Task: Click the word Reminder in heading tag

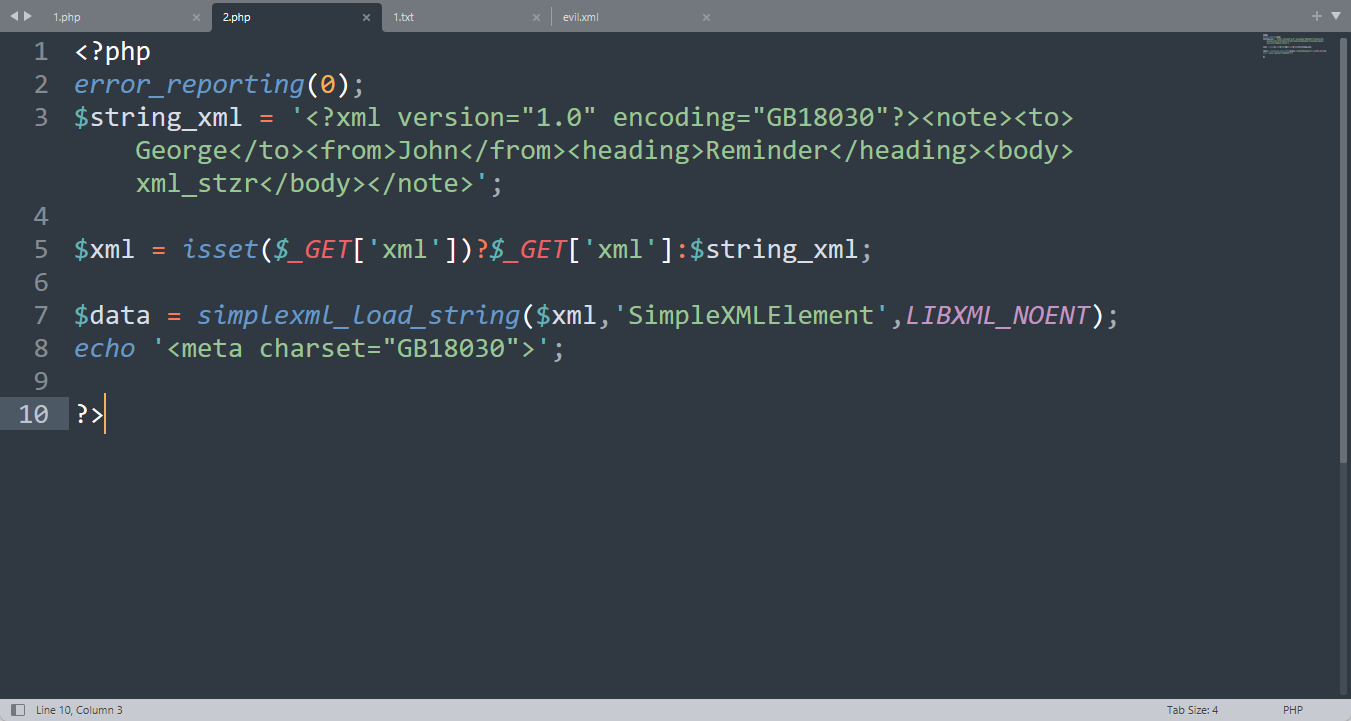Action: point(768,151)
